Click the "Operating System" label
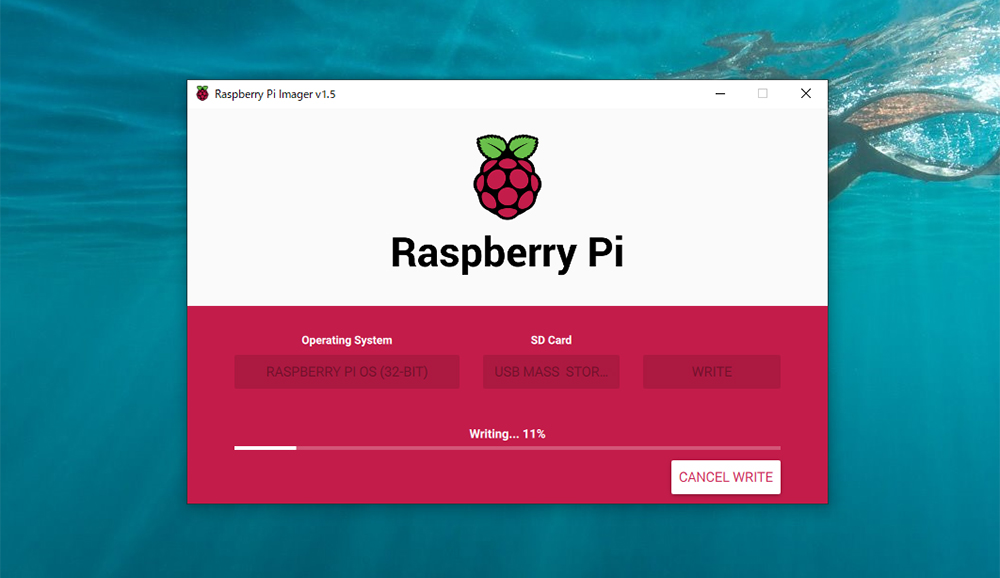This screenshot has width=1000, height=578. pyautogui.click(x=347, y=340)
